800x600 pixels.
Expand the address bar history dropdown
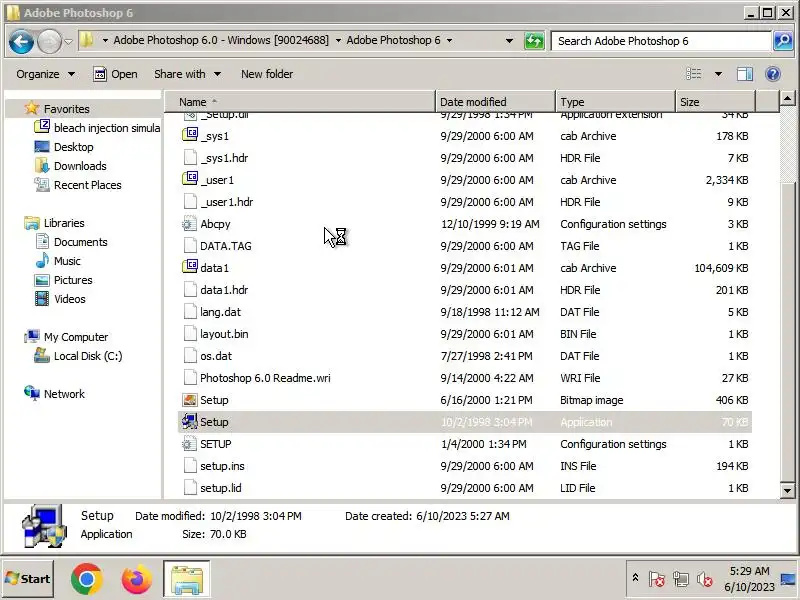pyautogui.click(x=509, y=41)
